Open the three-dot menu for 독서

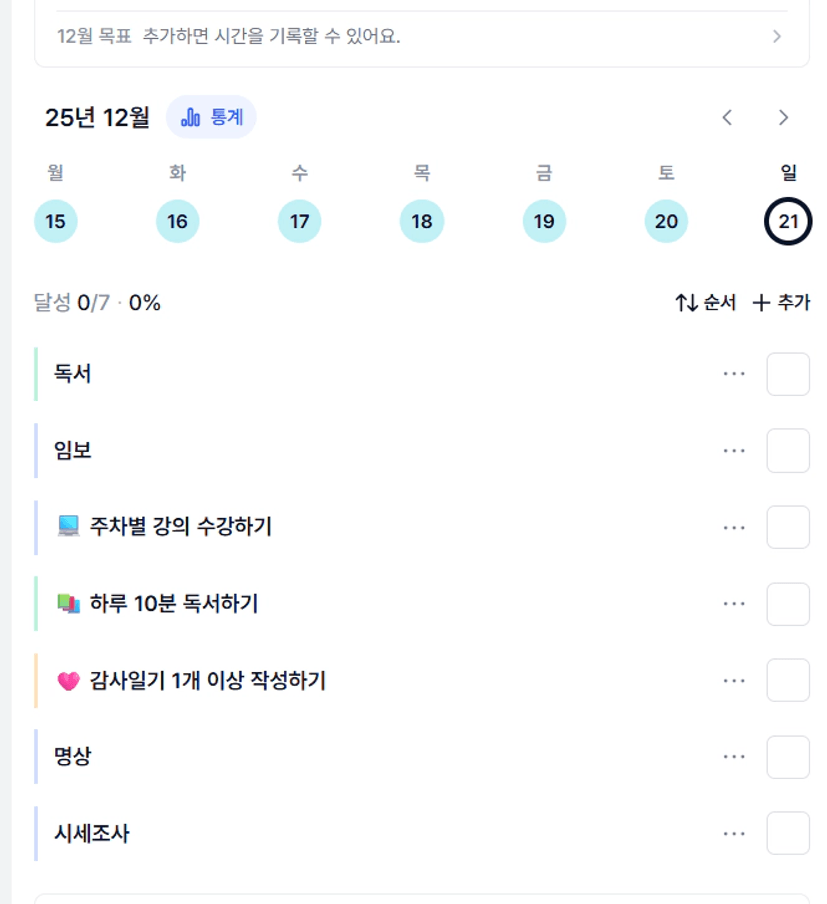pyautogui.click(x=734, y=374)
